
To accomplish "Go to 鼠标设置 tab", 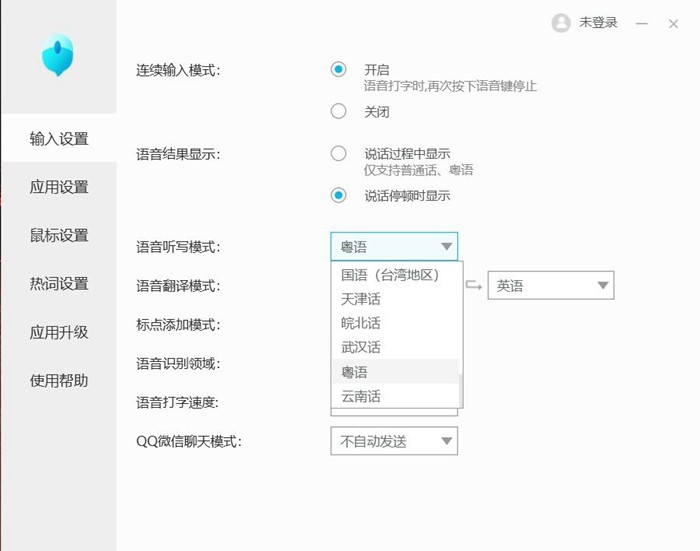I will tap(59, 235).
